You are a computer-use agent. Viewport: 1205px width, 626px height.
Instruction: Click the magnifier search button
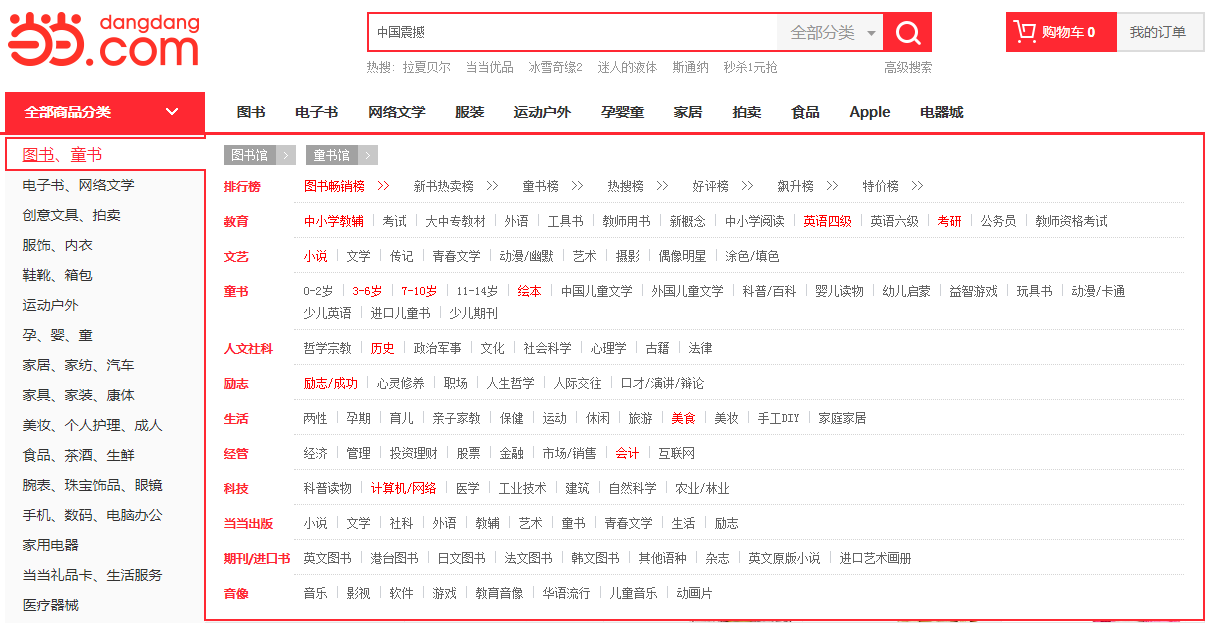(907, 33)
